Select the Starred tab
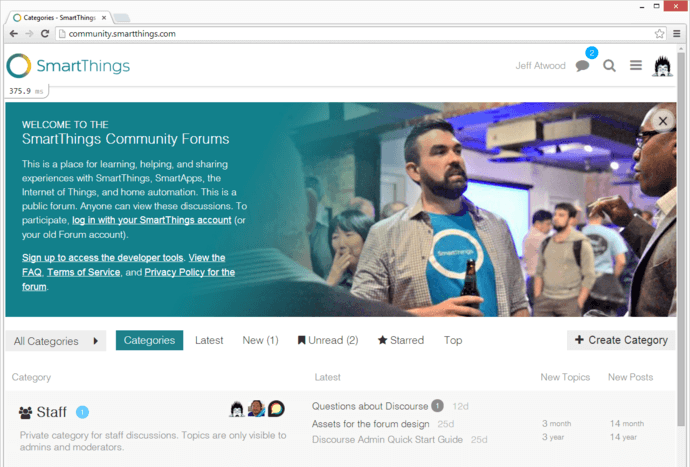The height and width of the screenshot is (467, 690). tap(400, 340)
